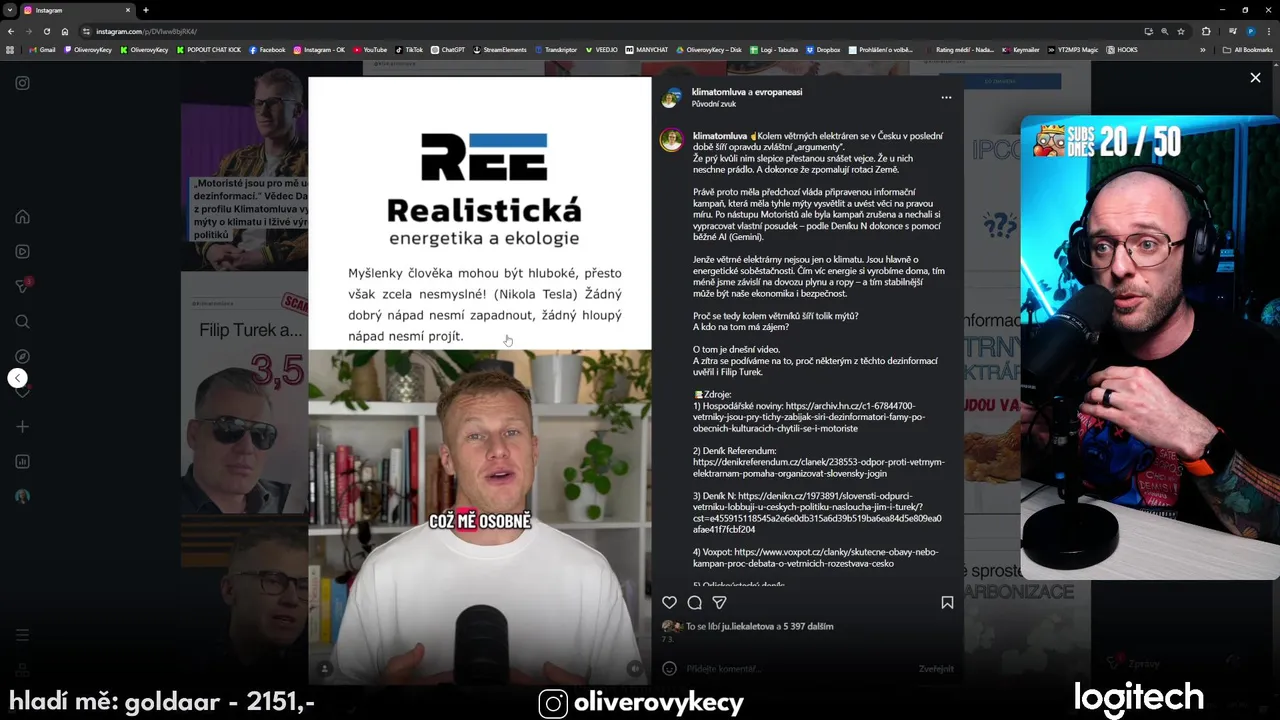This screenshot has height=720, width=1280.
Task: Bookmark page with star icon
Action: pyautogui.click(x=1181, y=31)
